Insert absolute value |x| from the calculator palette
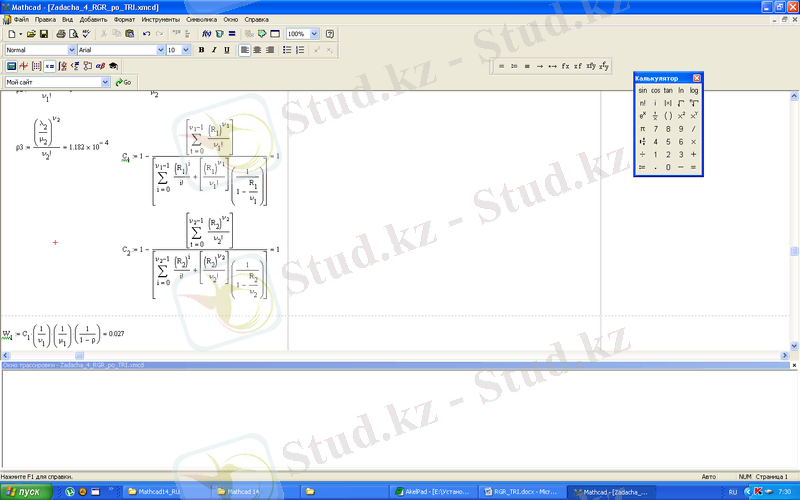 (x=668, y=103)
